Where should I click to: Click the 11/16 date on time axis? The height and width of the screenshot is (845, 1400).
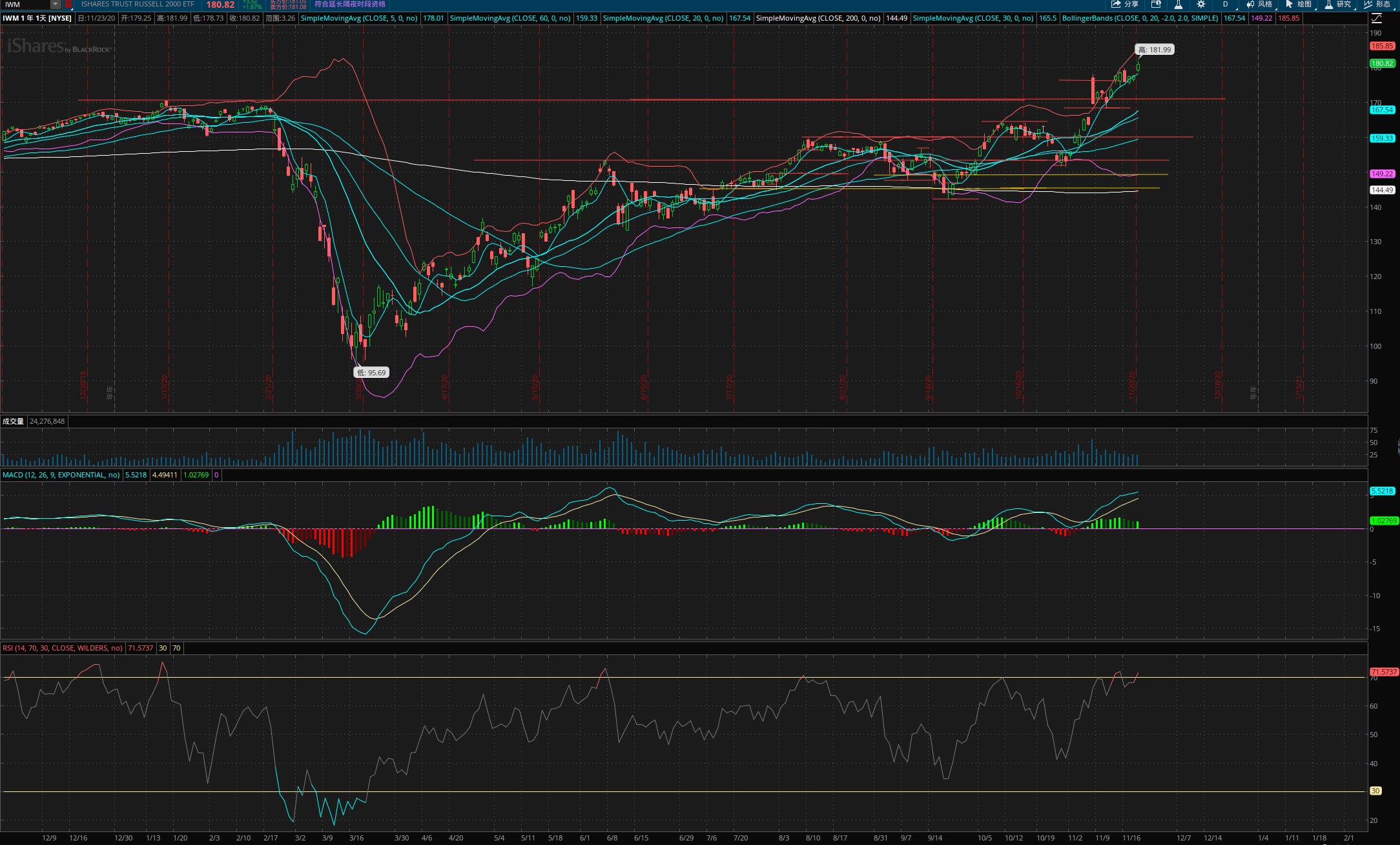click(1131, 838)
